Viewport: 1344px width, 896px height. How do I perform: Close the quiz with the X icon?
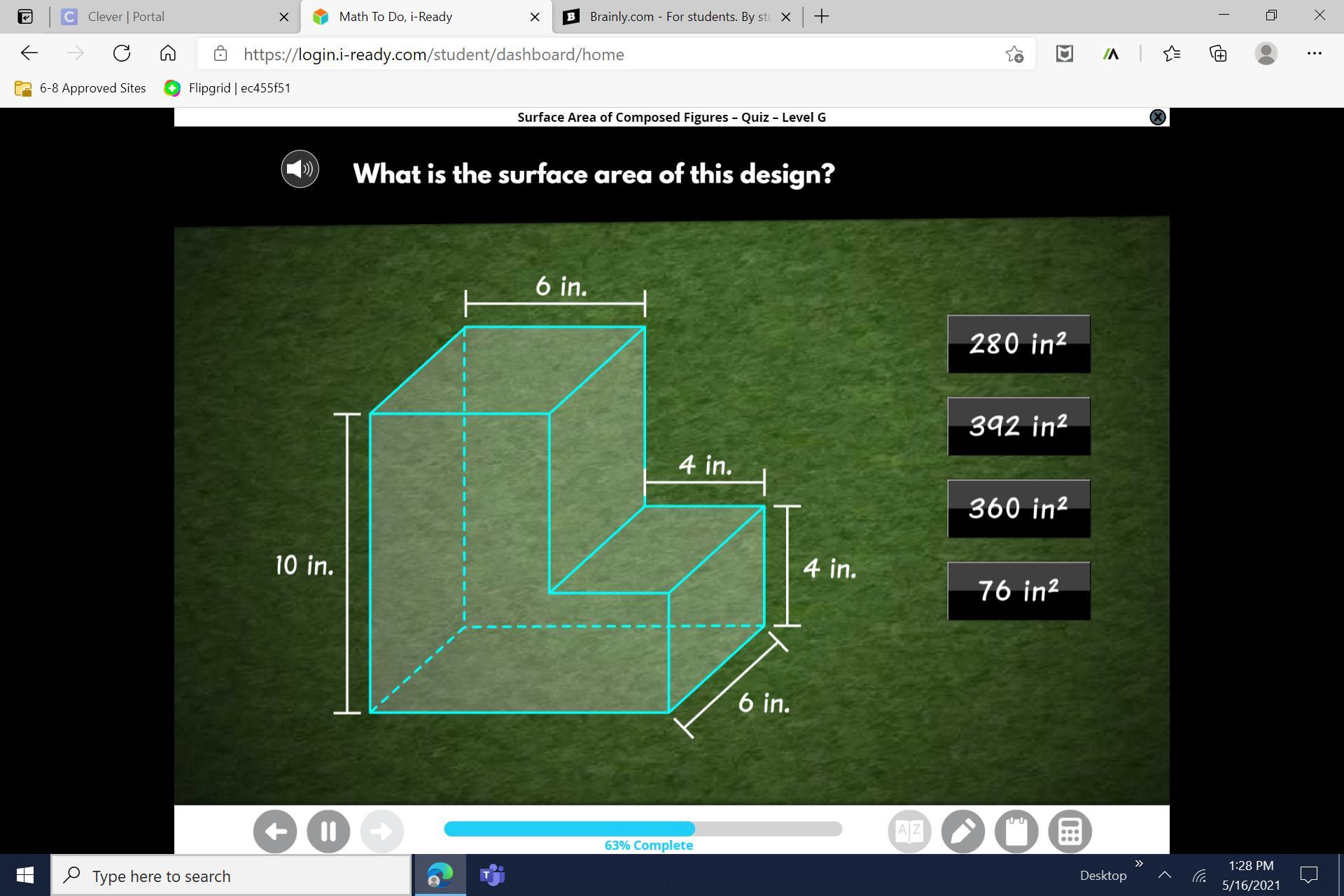pos(1158,118)
